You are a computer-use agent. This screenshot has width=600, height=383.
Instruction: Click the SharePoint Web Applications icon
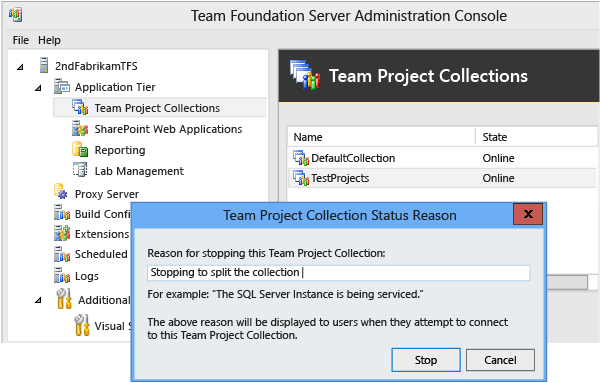80,129
